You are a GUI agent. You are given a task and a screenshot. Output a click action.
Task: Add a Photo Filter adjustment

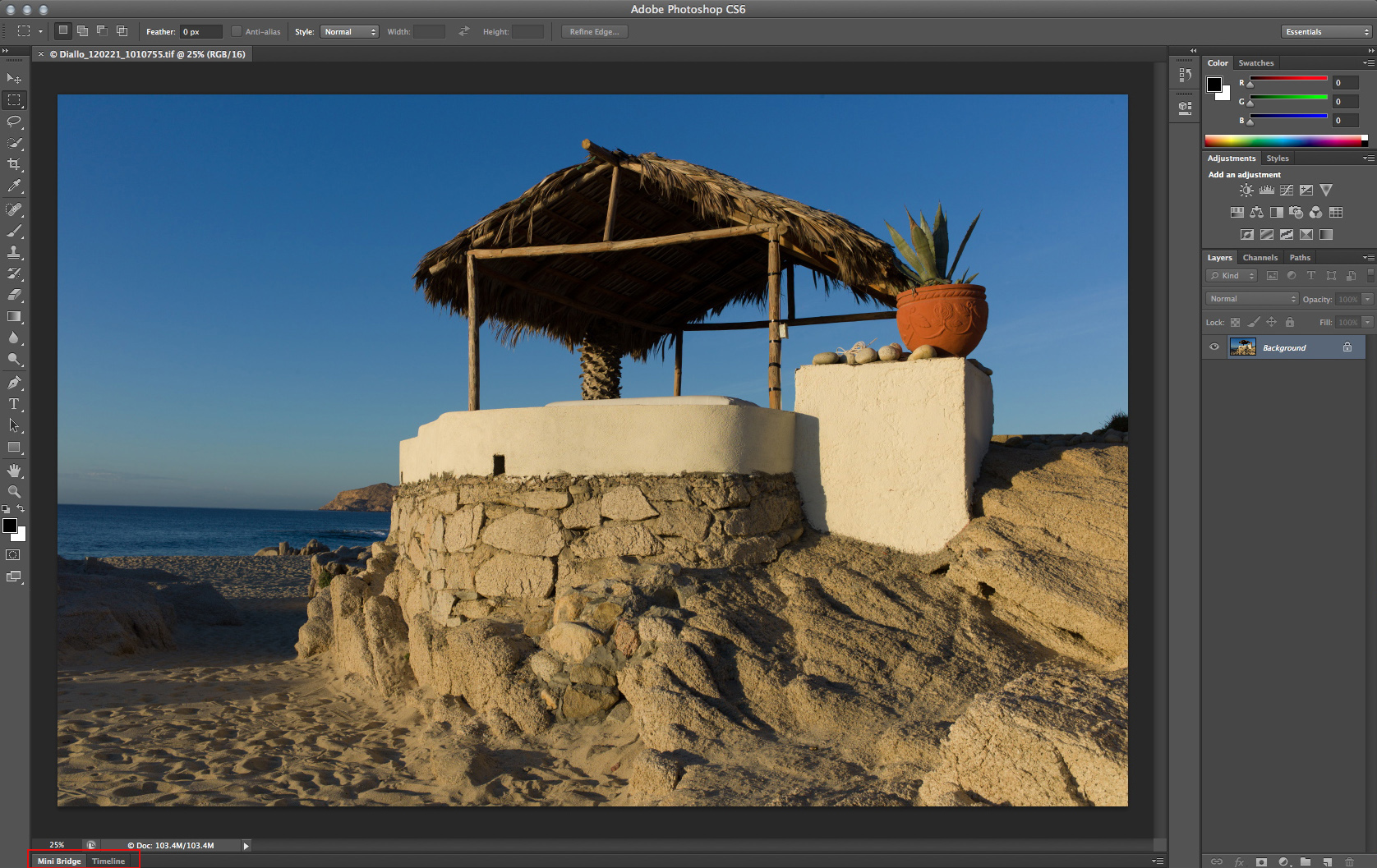1296,213
